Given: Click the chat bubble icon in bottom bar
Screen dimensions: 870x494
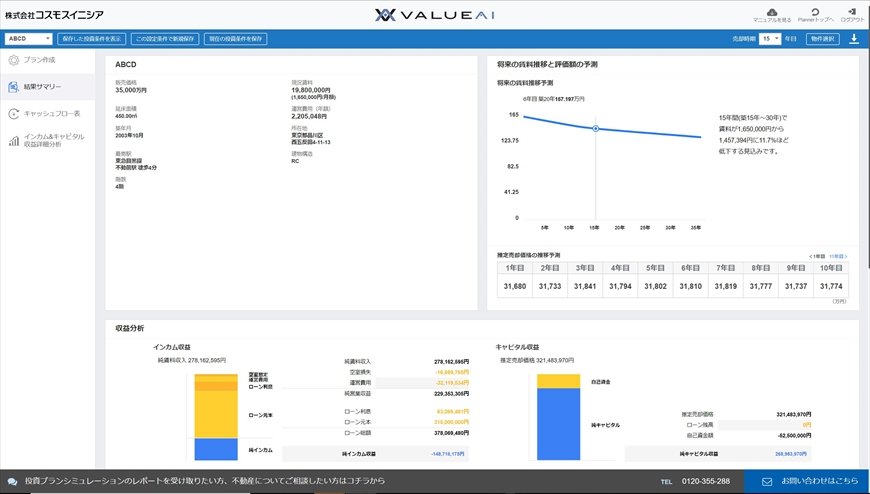Looking at the screenshot, I should 13,481.
